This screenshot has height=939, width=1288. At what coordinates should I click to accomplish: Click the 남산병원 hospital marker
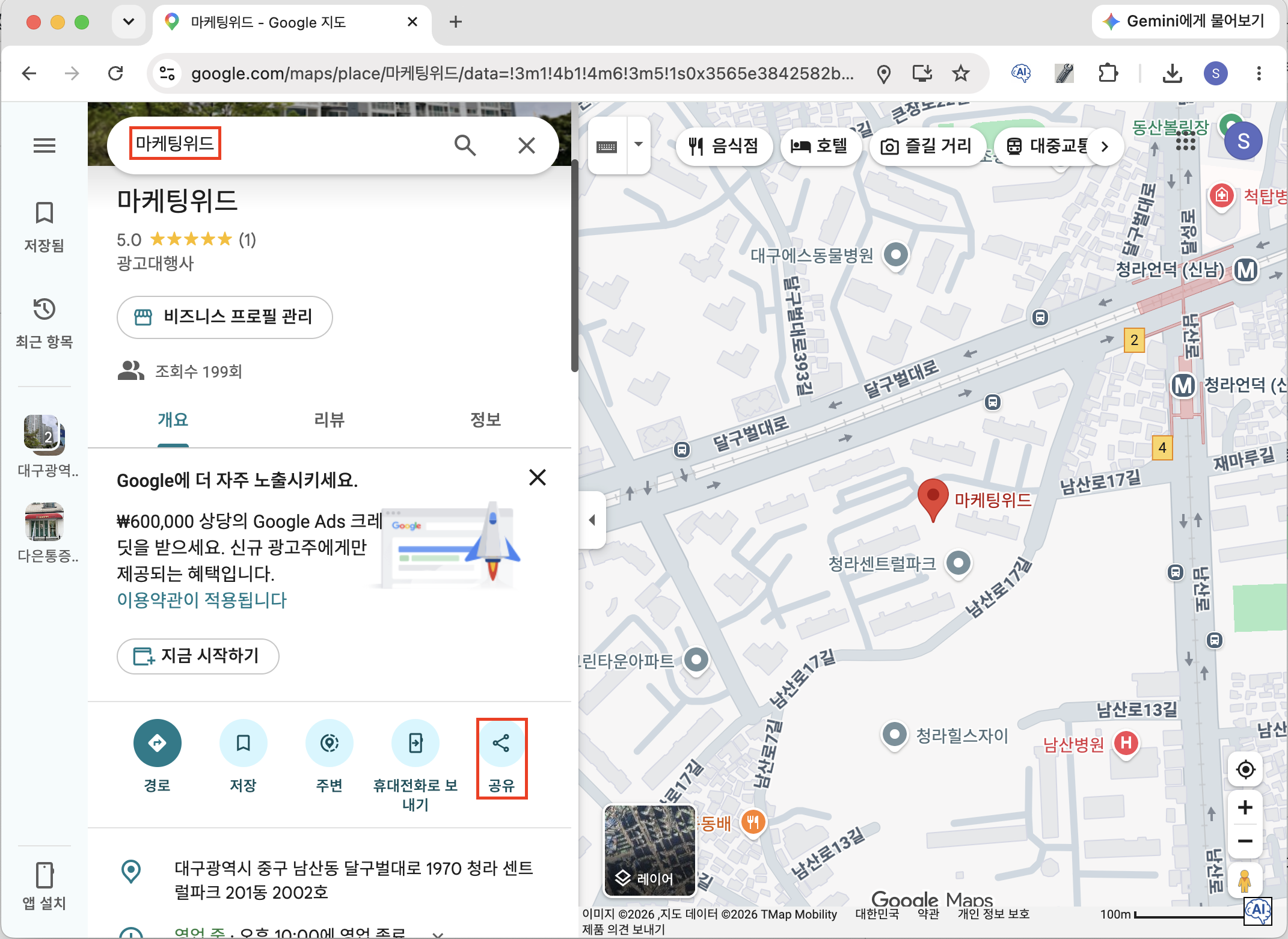1126,744
